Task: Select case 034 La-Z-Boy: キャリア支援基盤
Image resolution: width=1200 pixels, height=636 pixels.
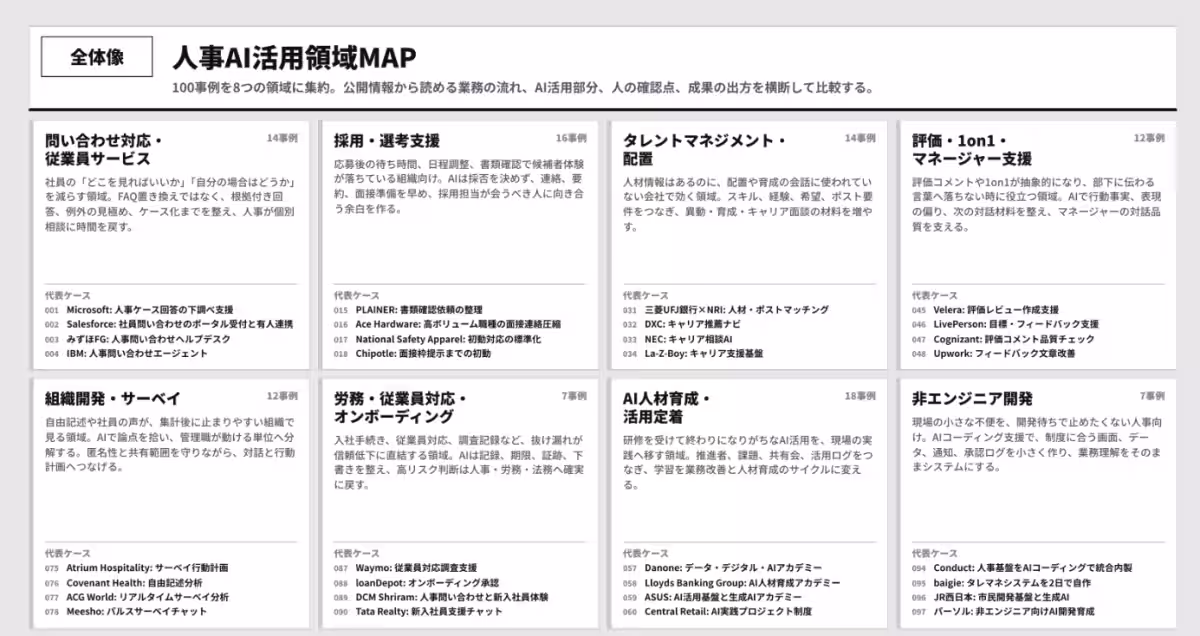Action: (692, 353)
